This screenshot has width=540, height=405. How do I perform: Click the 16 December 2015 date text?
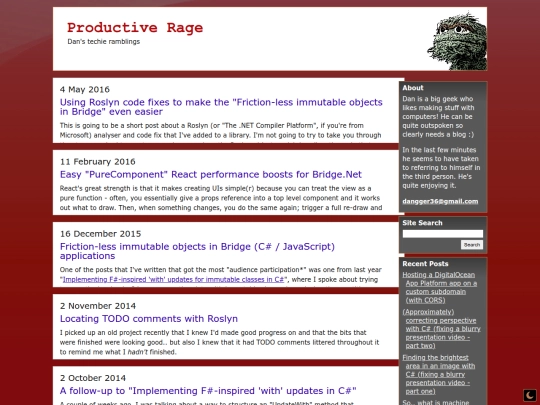point(100,234)
